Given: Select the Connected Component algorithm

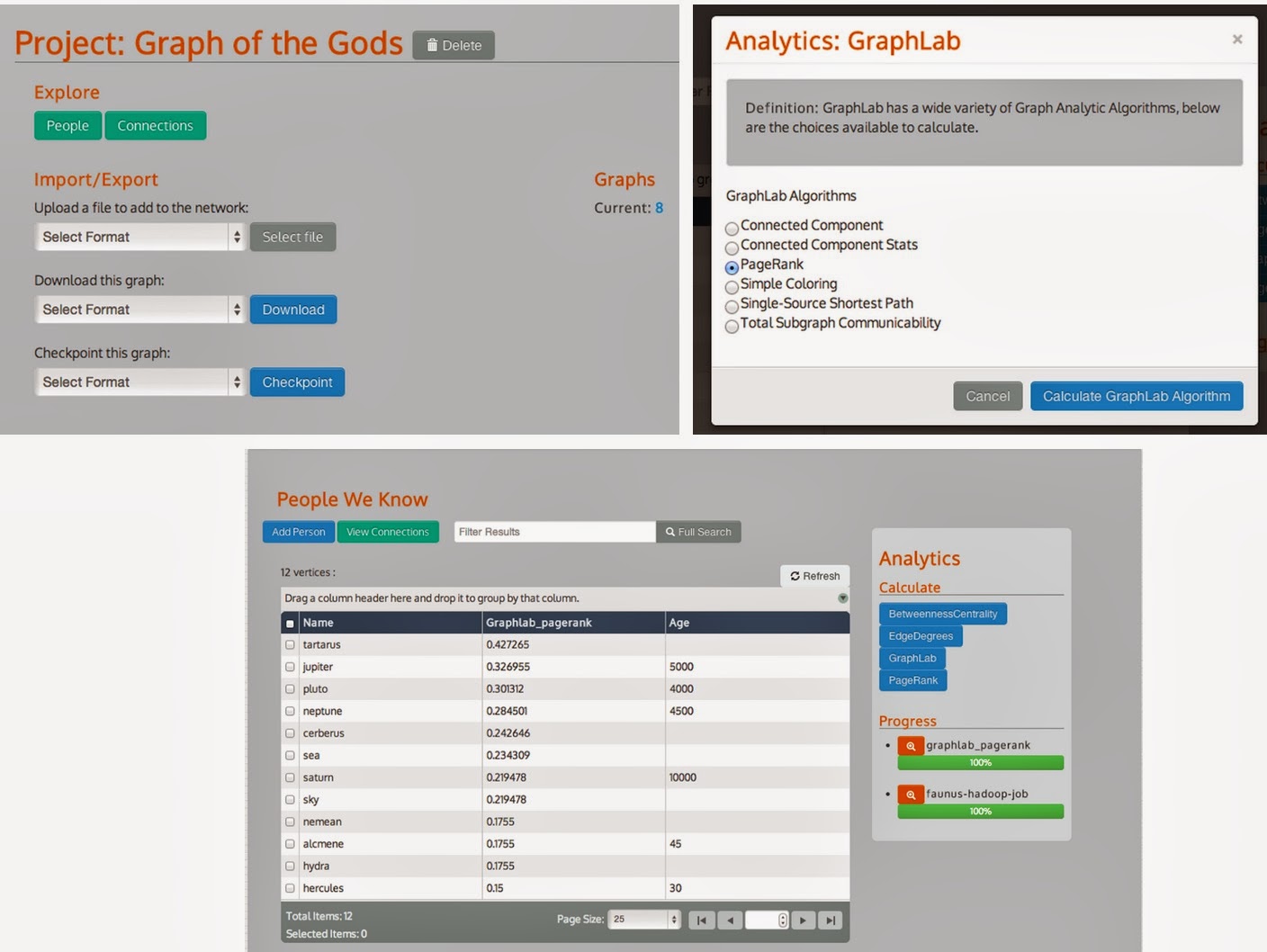Looking at the screenshot, I should pyautogui.click(x=732, y=229).
